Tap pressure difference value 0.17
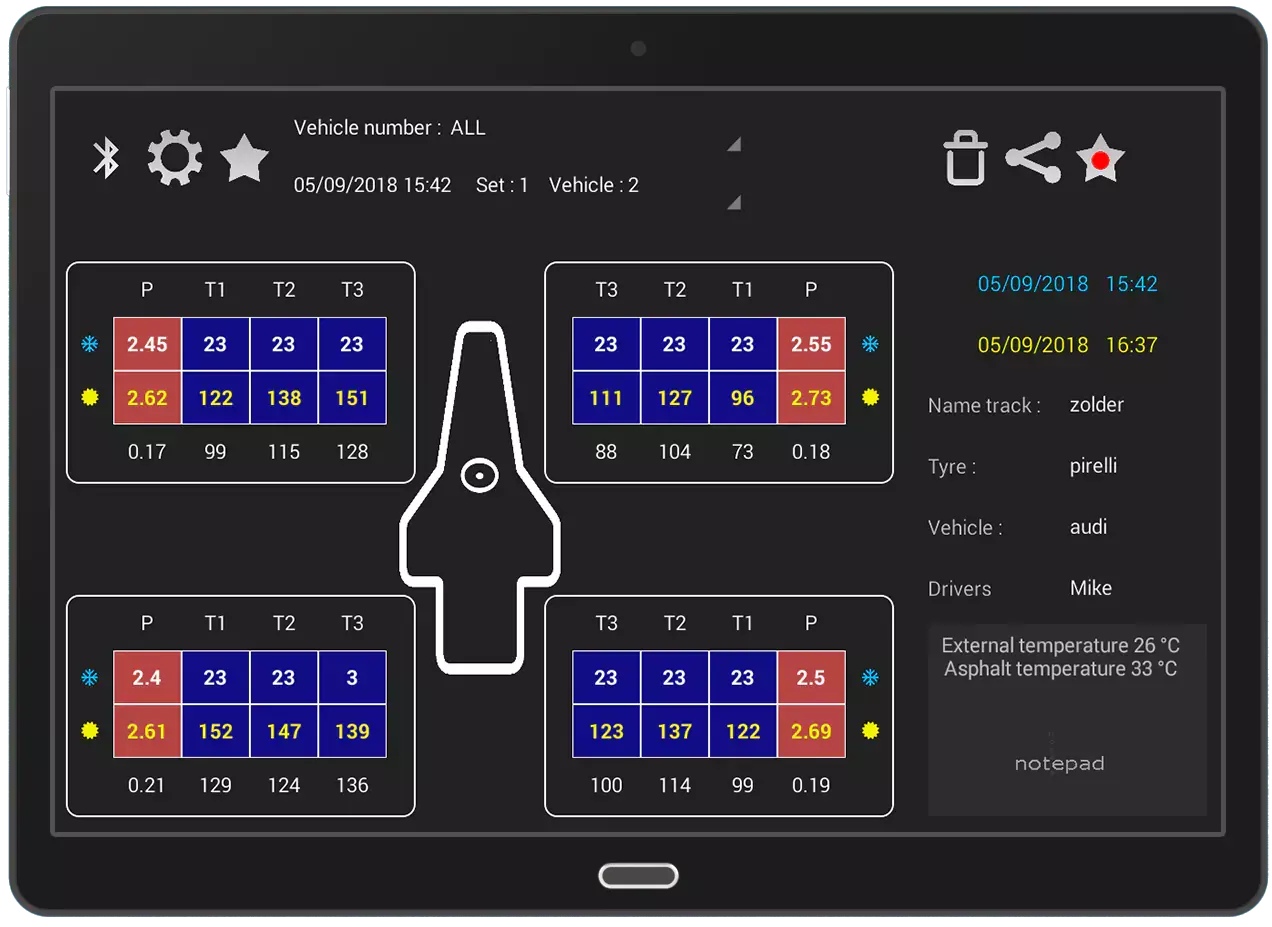The height and width of the screenshot is (927, 1272). point(147,452)
